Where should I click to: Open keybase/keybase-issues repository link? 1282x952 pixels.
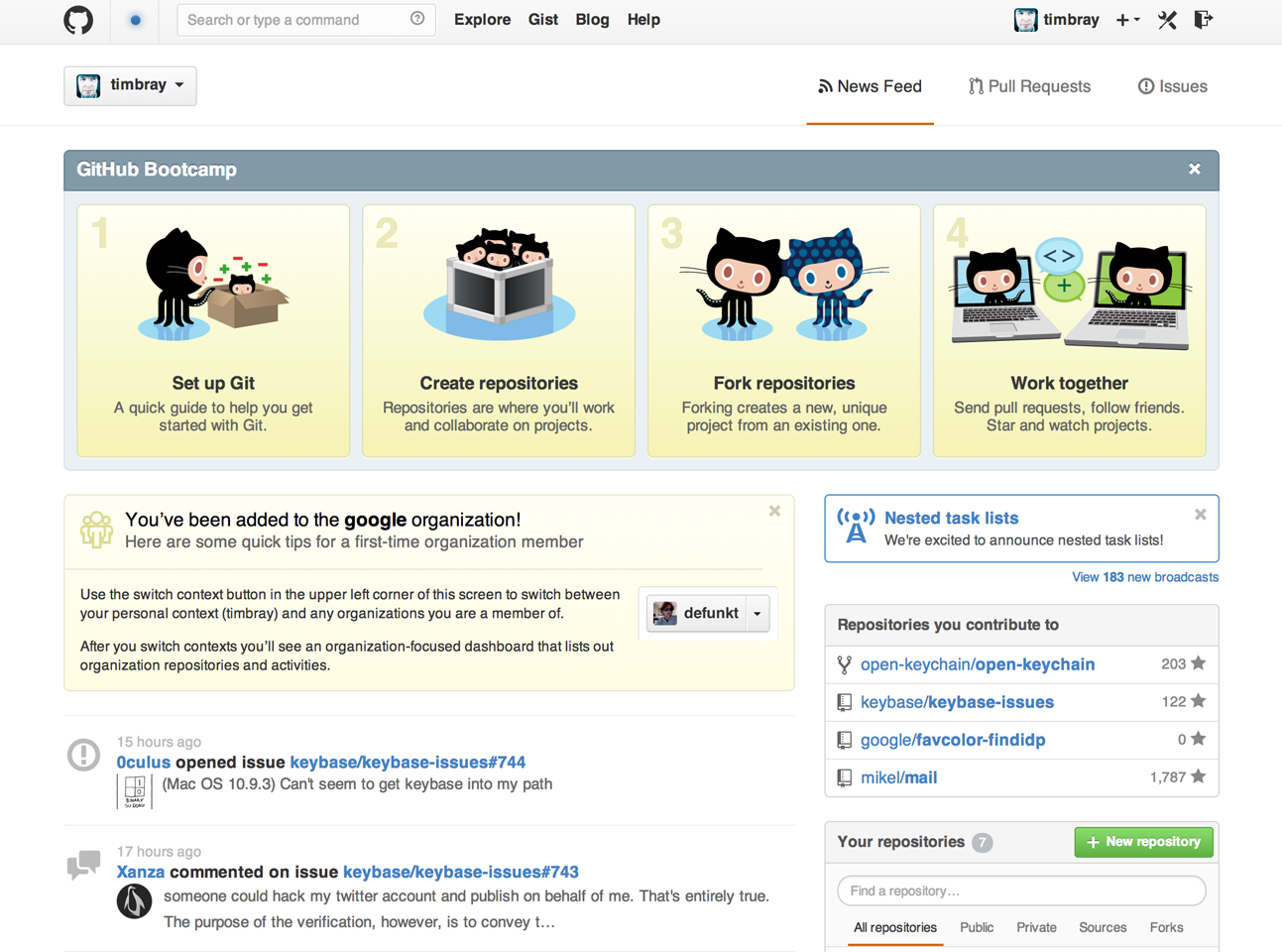957,702
